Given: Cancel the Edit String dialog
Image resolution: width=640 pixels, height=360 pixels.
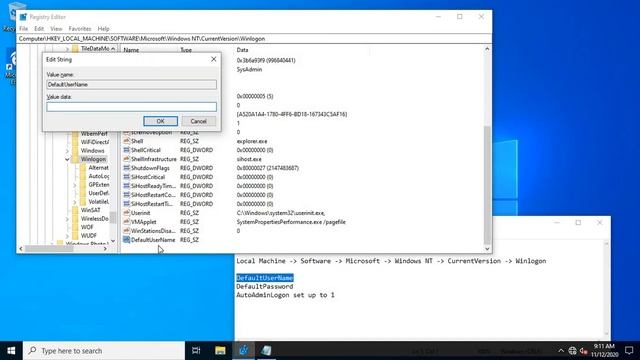Looking at the screenshot, I should pyautogui.click(x=198, y=121).
